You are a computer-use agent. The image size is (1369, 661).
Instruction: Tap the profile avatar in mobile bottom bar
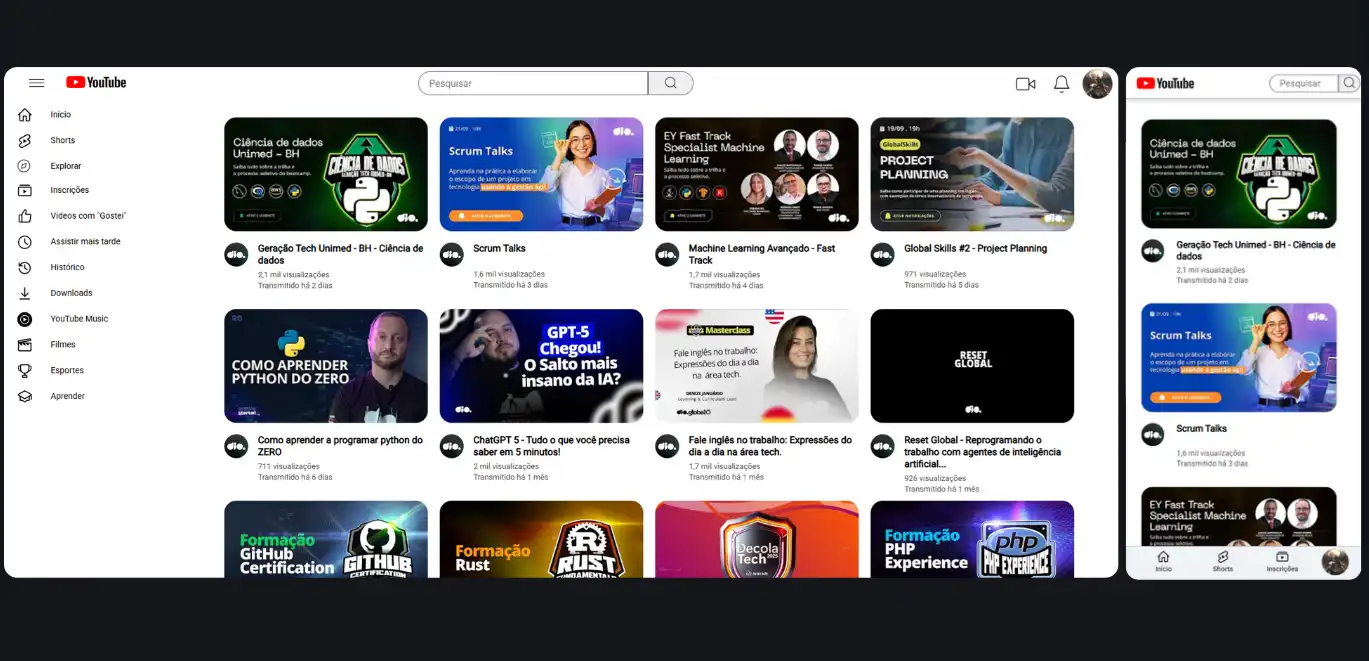coord(1335,562)
